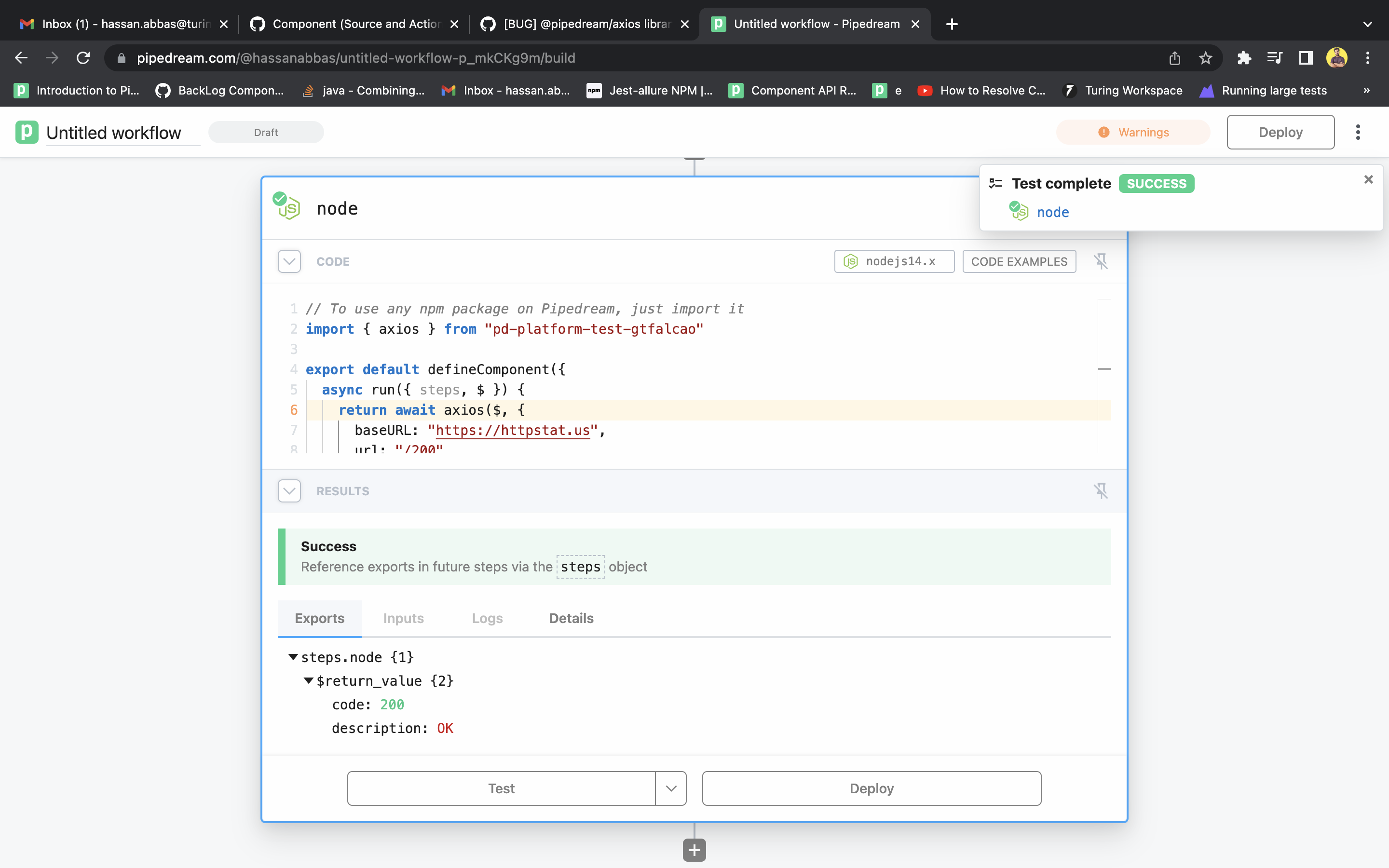
Task: Switch to the Exports tab
Action: 320,618
